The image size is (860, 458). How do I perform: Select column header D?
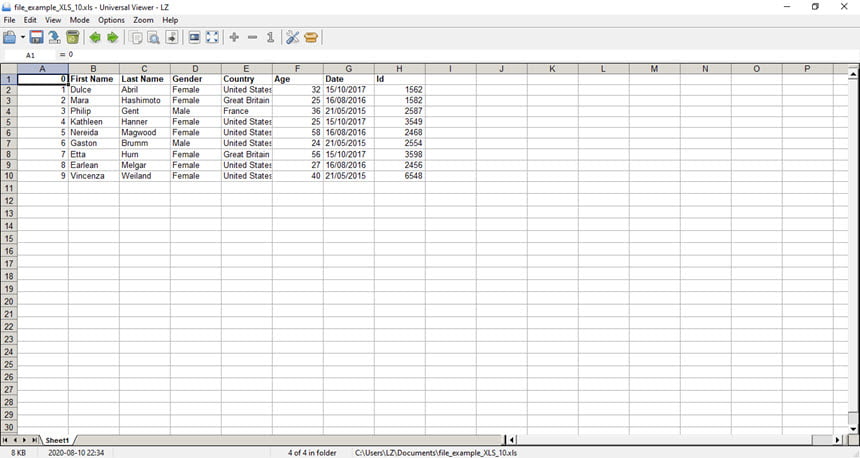(195, 69)
